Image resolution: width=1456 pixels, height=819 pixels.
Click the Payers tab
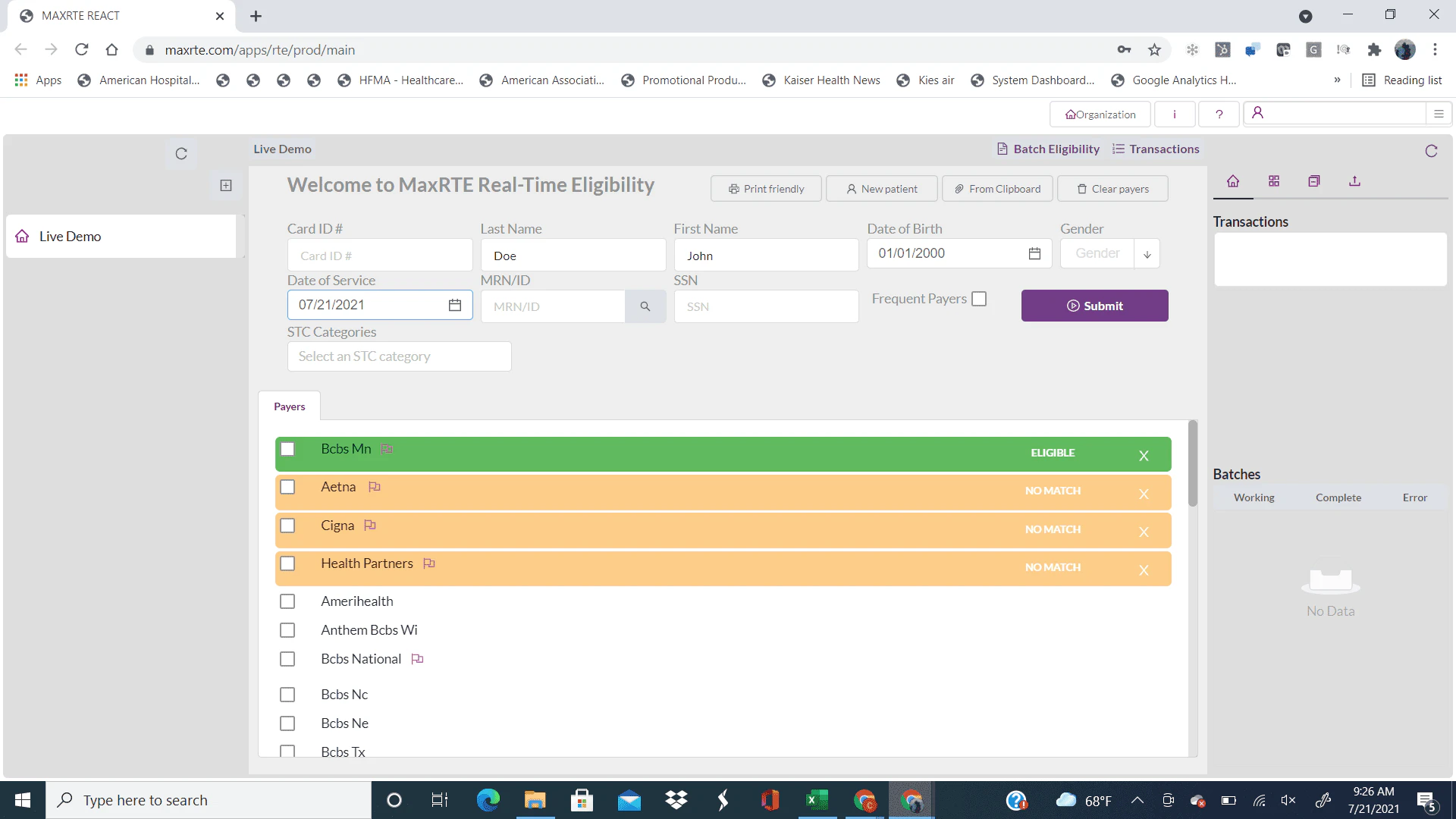pyautogui.click(x=288, y=406)
